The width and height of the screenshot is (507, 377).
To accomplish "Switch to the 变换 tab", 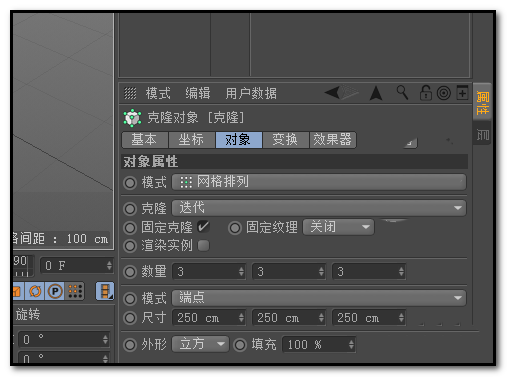I will (x=285, y=139).
